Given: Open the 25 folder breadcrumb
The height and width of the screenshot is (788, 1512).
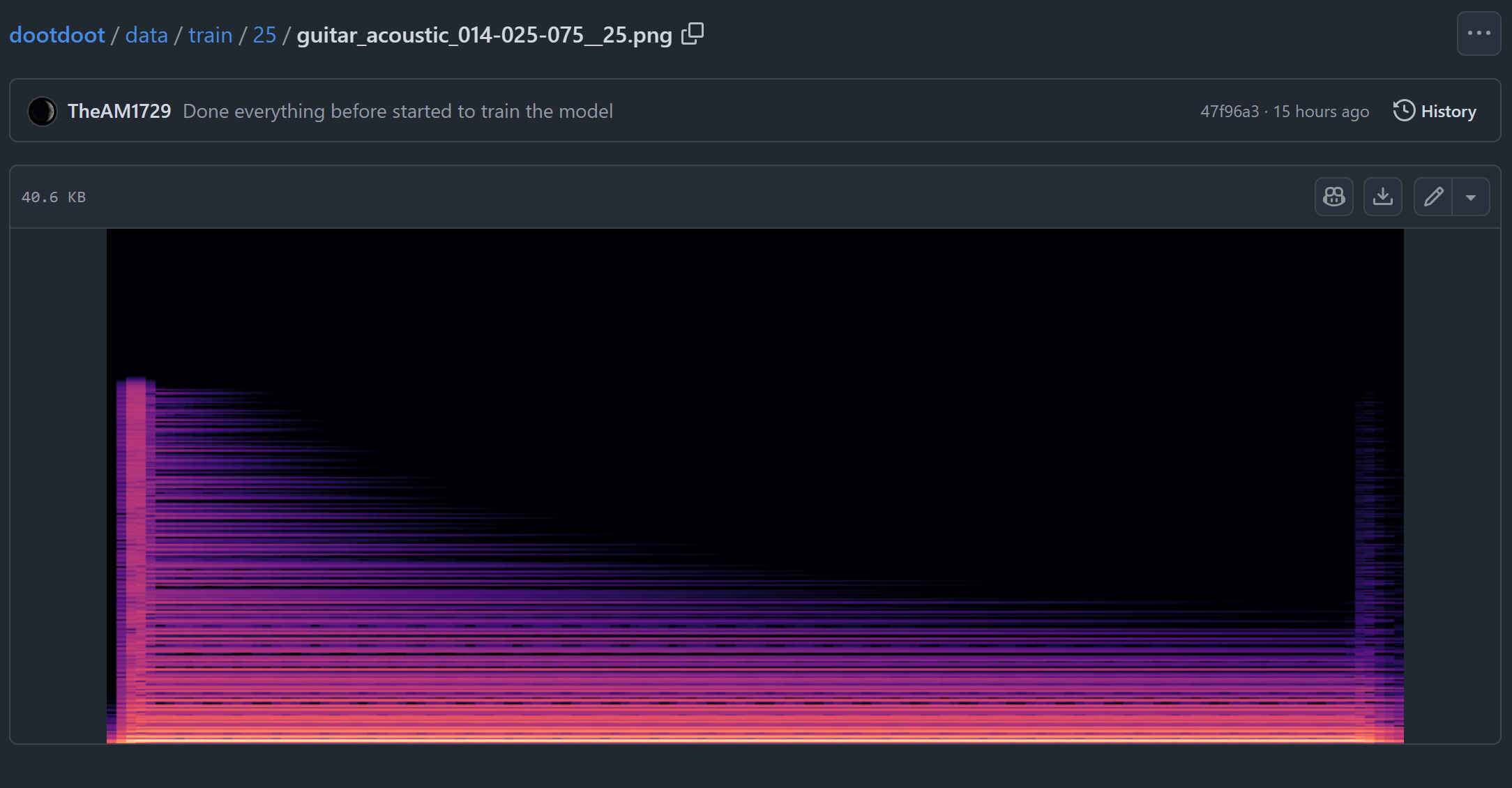Looking at the screenshot, I should pyautogui.click(x=264, y=35).
